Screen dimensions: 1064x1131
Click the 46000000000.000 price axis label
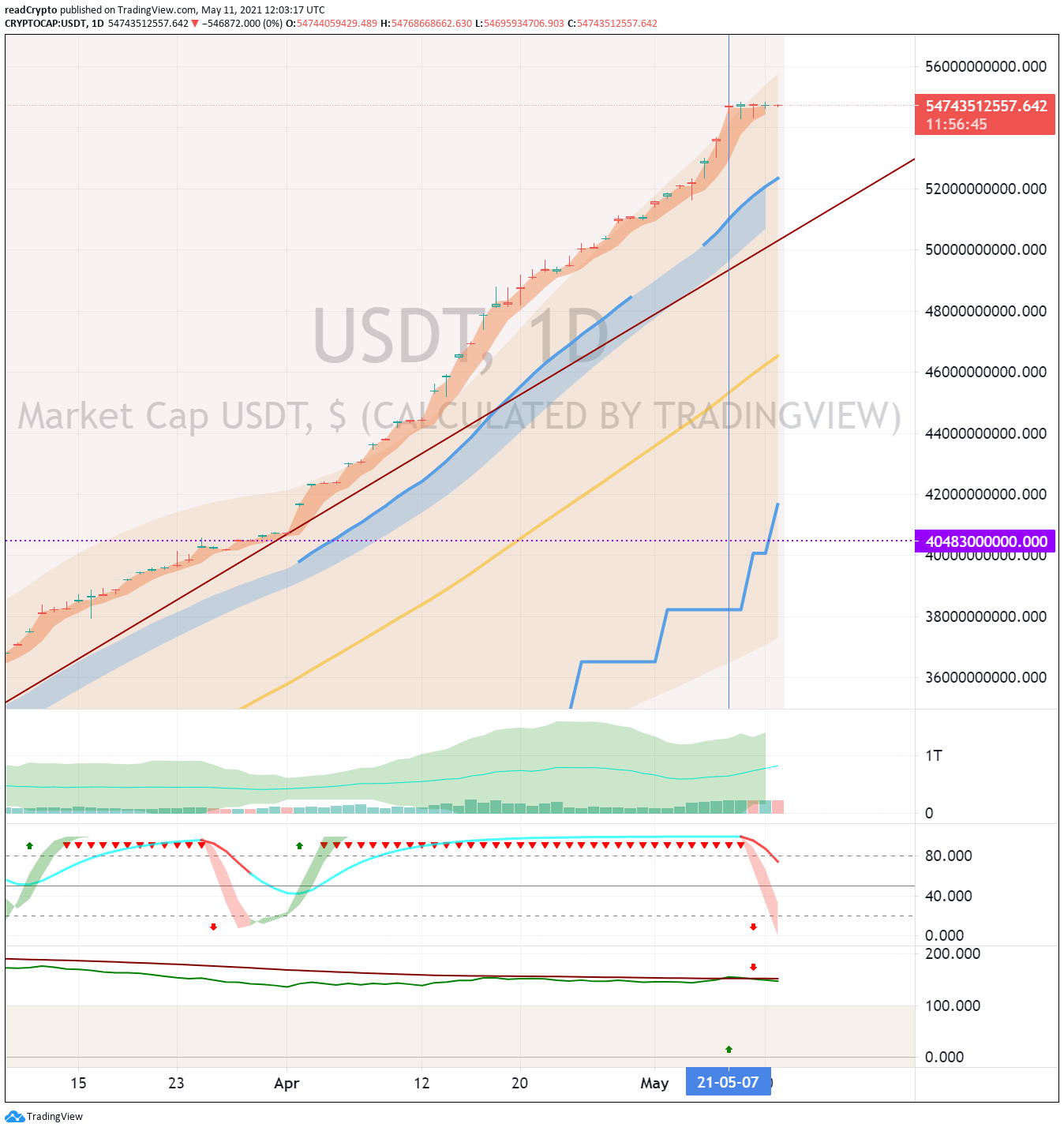click(986, 372)
